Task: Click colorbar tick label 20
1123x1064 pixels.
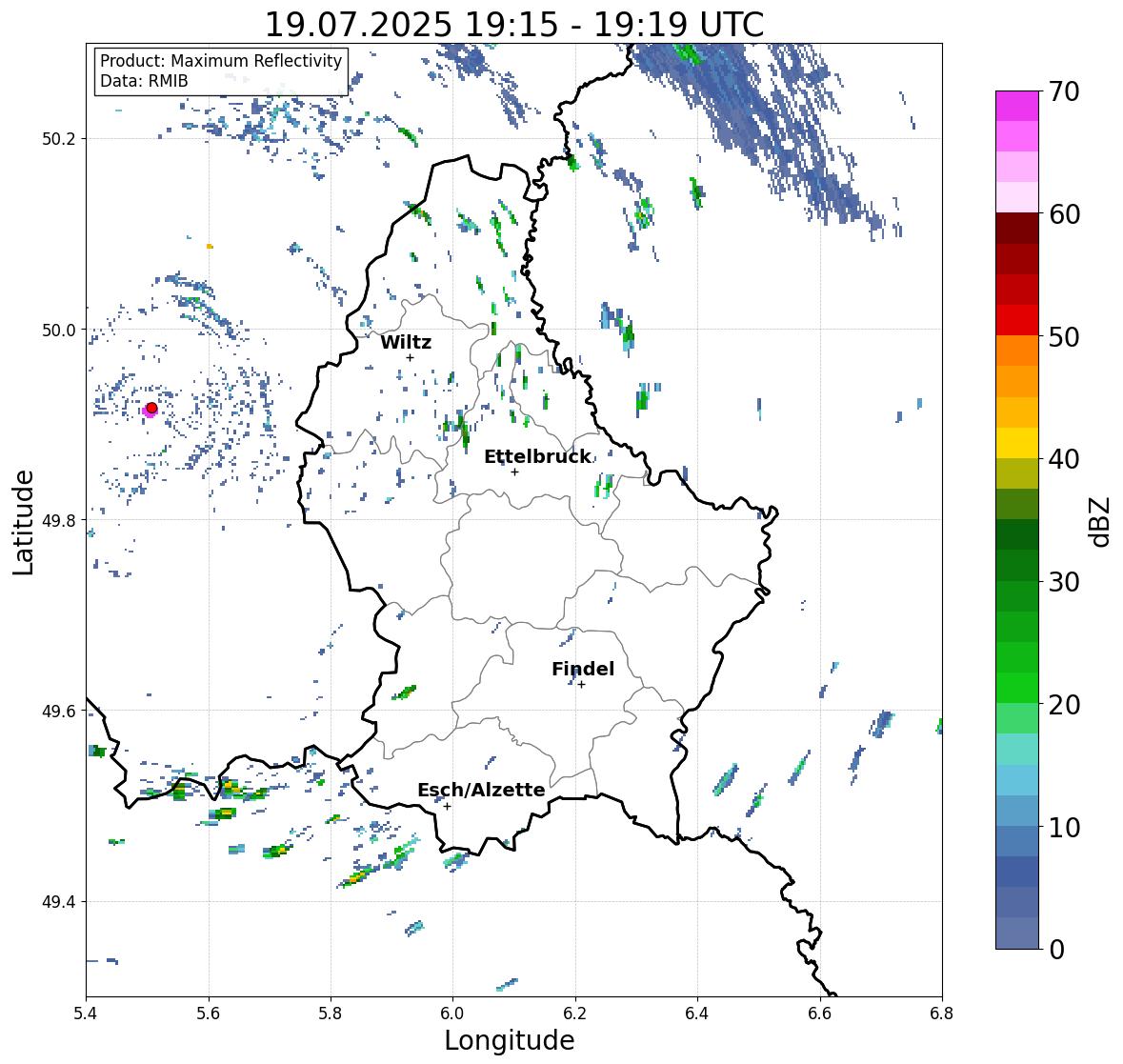Action: pyautogui.click(x=1064, y=705)
